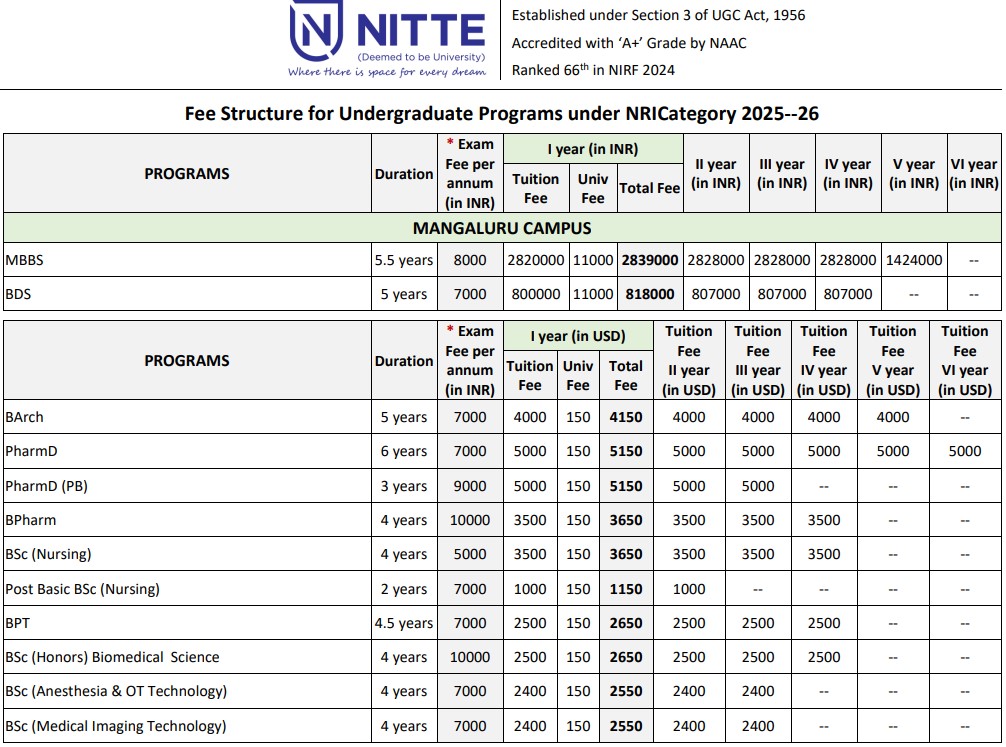
Task: Select BSc (Anesthesia & OT Technology) program
Action: coord(116,691)
